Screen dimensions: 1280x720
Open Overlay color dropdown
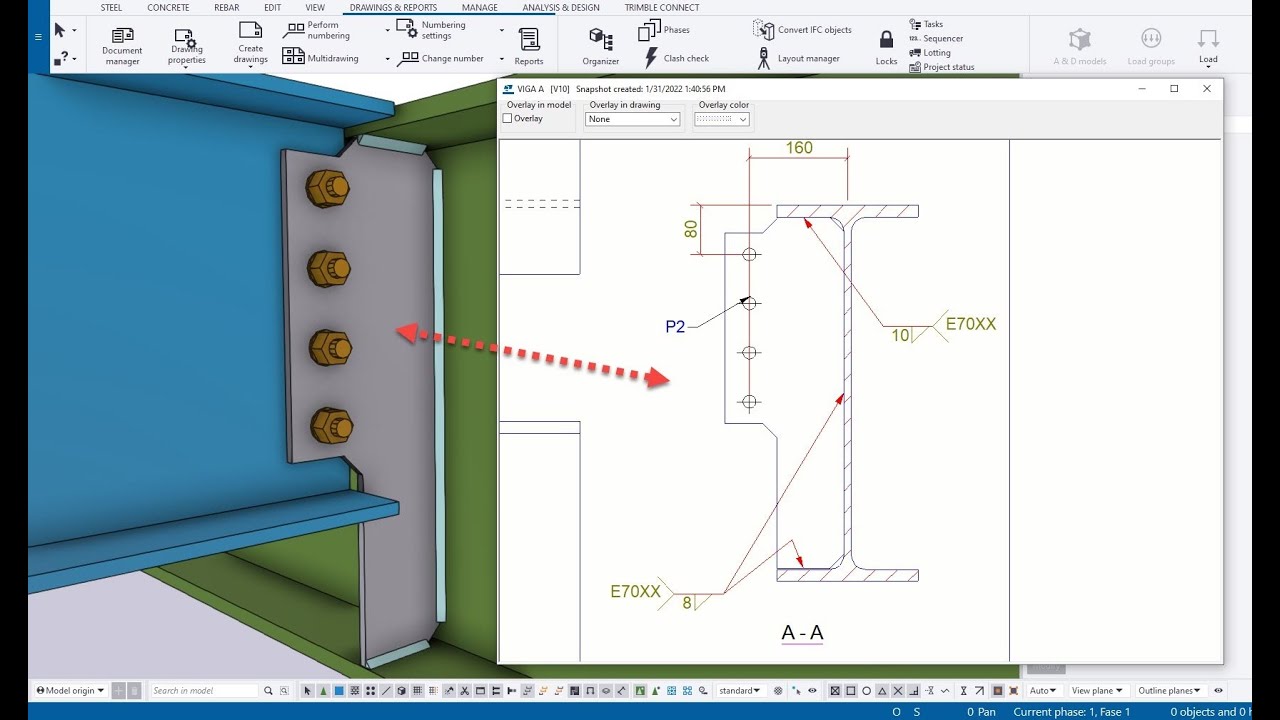click(x=722, y=119)
